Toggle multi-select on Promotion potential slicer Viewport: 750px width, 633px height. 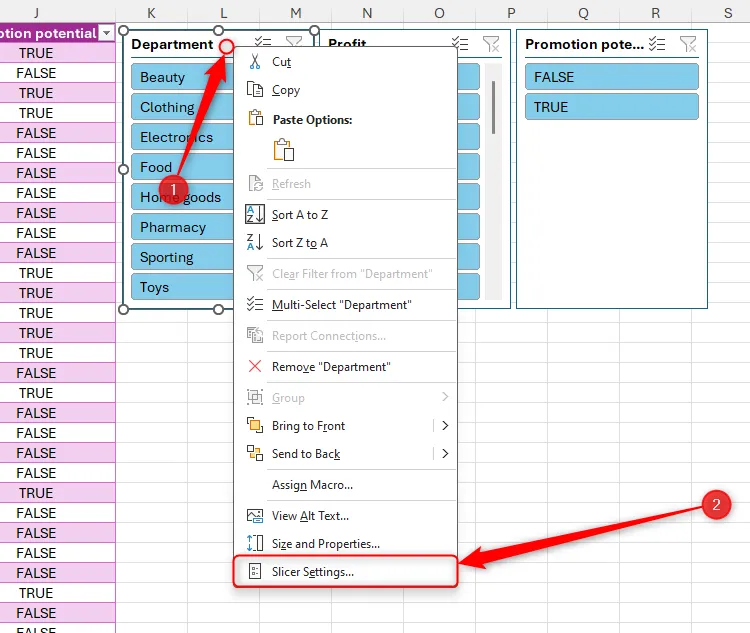(x=657, y=44)
